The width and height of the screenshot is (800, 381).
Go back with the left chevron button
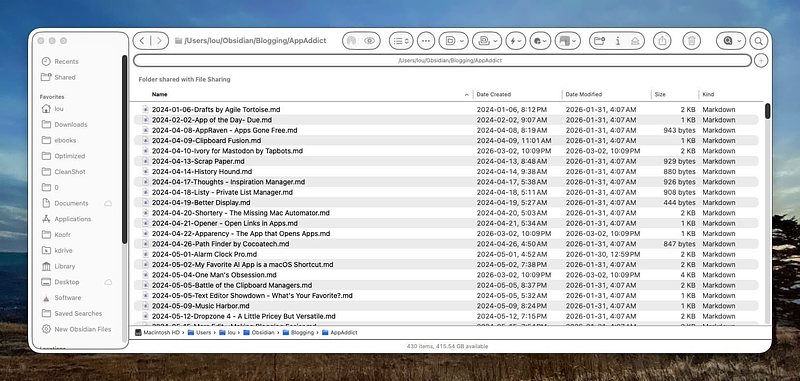click(x=142, y=41)
